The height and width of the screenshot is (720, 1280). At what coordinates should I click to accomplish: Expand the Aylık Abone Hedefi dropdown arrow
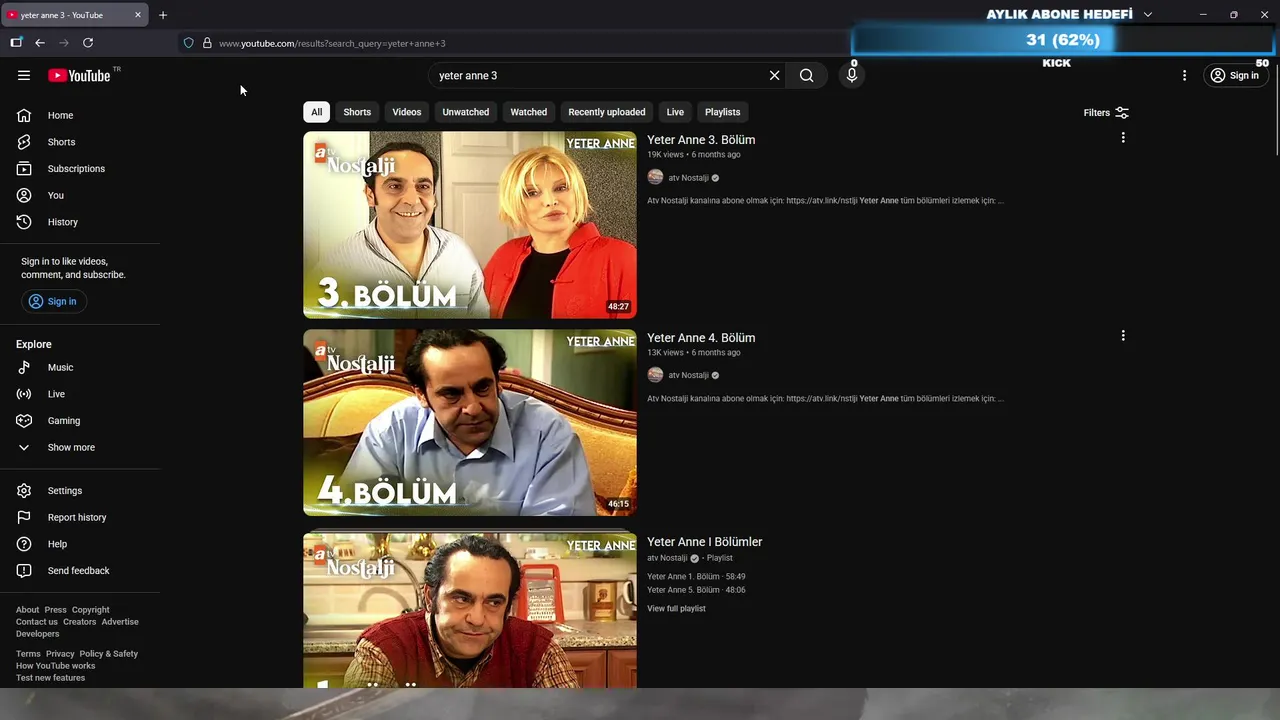click(1148, 15)
